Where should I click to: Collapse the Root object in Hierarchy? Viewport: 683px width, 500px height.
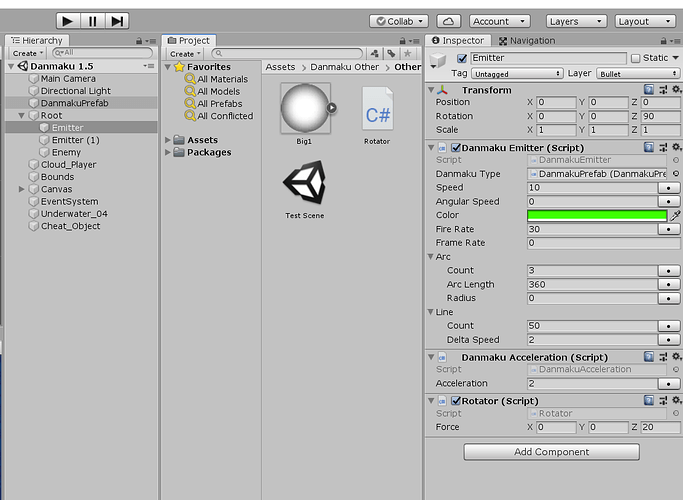(21, 115)
